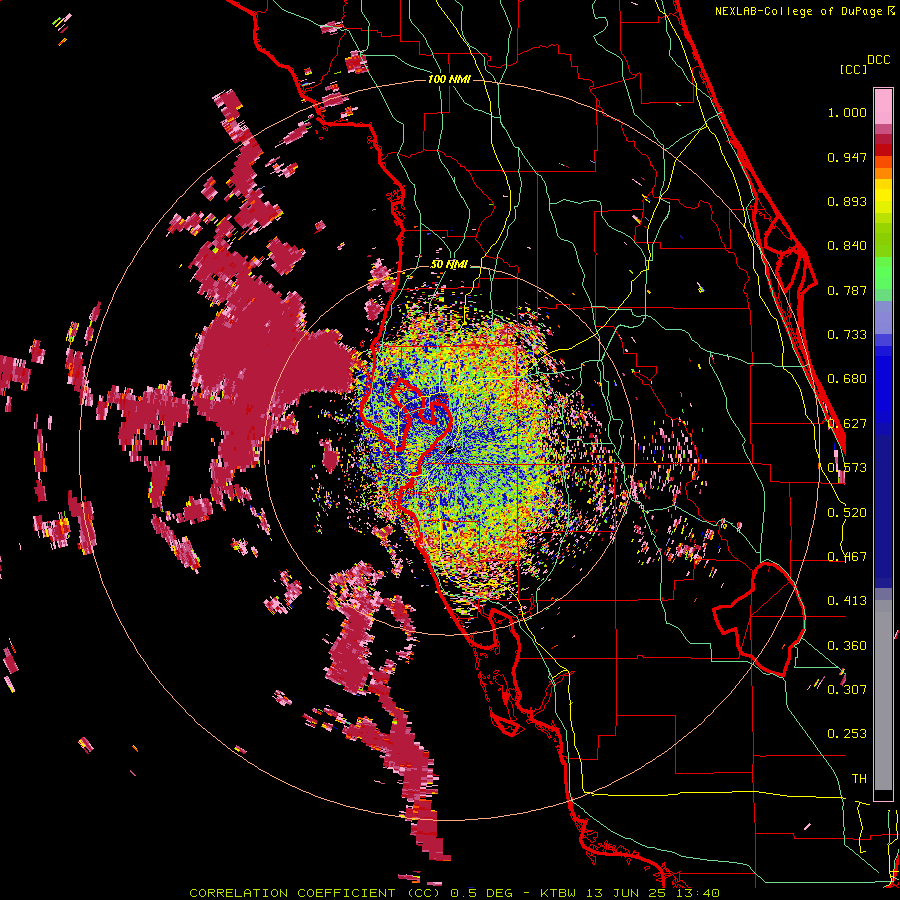Select the 0.840 legend value
The width and height of the screenshot is (900, 900).
(847, 246)
